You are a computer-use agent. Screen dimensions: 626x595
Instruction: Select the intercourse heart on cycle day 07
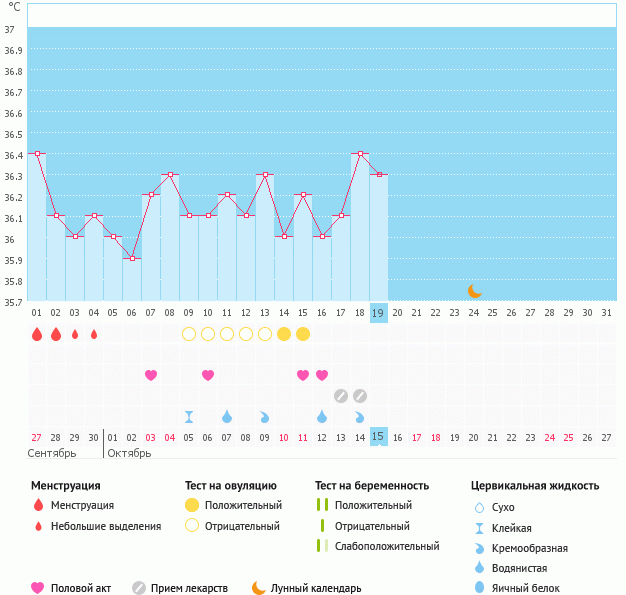click(x=151, y=375)
